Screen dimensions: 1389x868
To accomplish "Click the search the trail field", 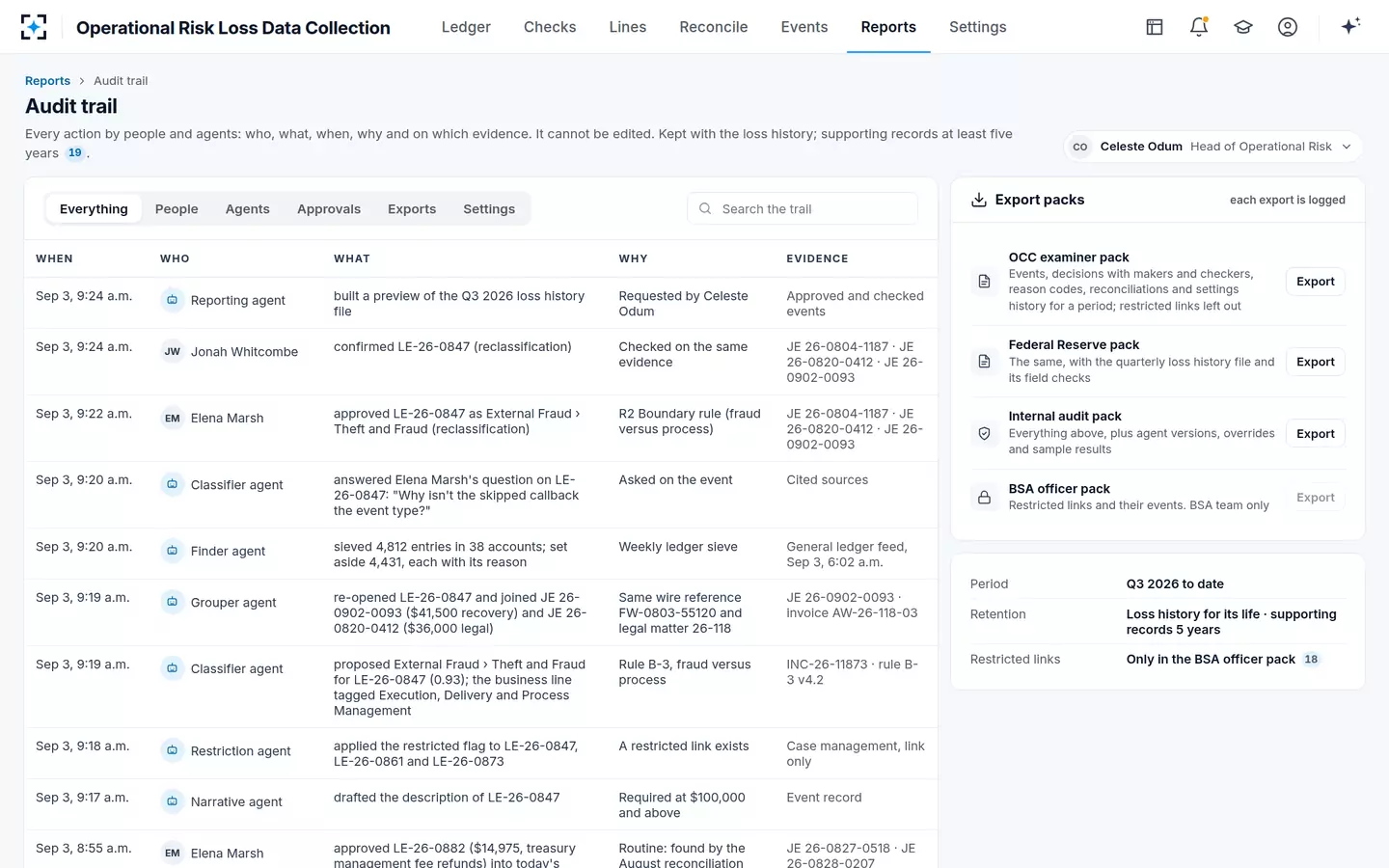I will tap(803, 209).
